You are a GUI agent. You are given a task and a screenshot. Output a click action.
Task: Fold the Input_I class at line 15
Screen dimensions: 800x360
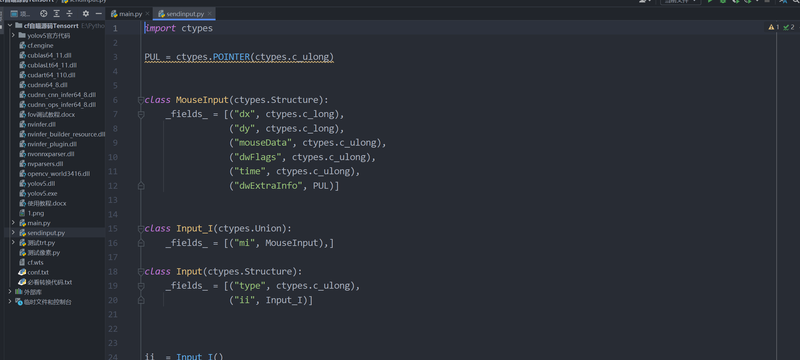141,228
